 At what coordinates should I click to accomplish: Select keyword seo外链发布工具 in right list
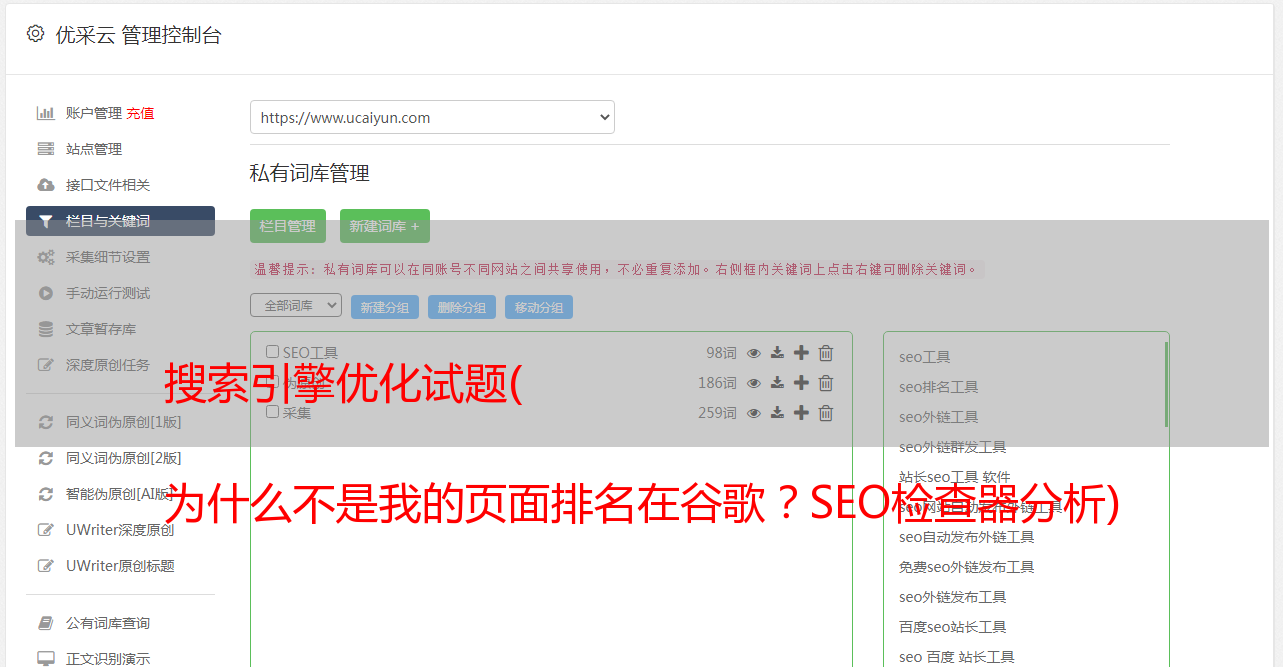click(x=952, y=597)
